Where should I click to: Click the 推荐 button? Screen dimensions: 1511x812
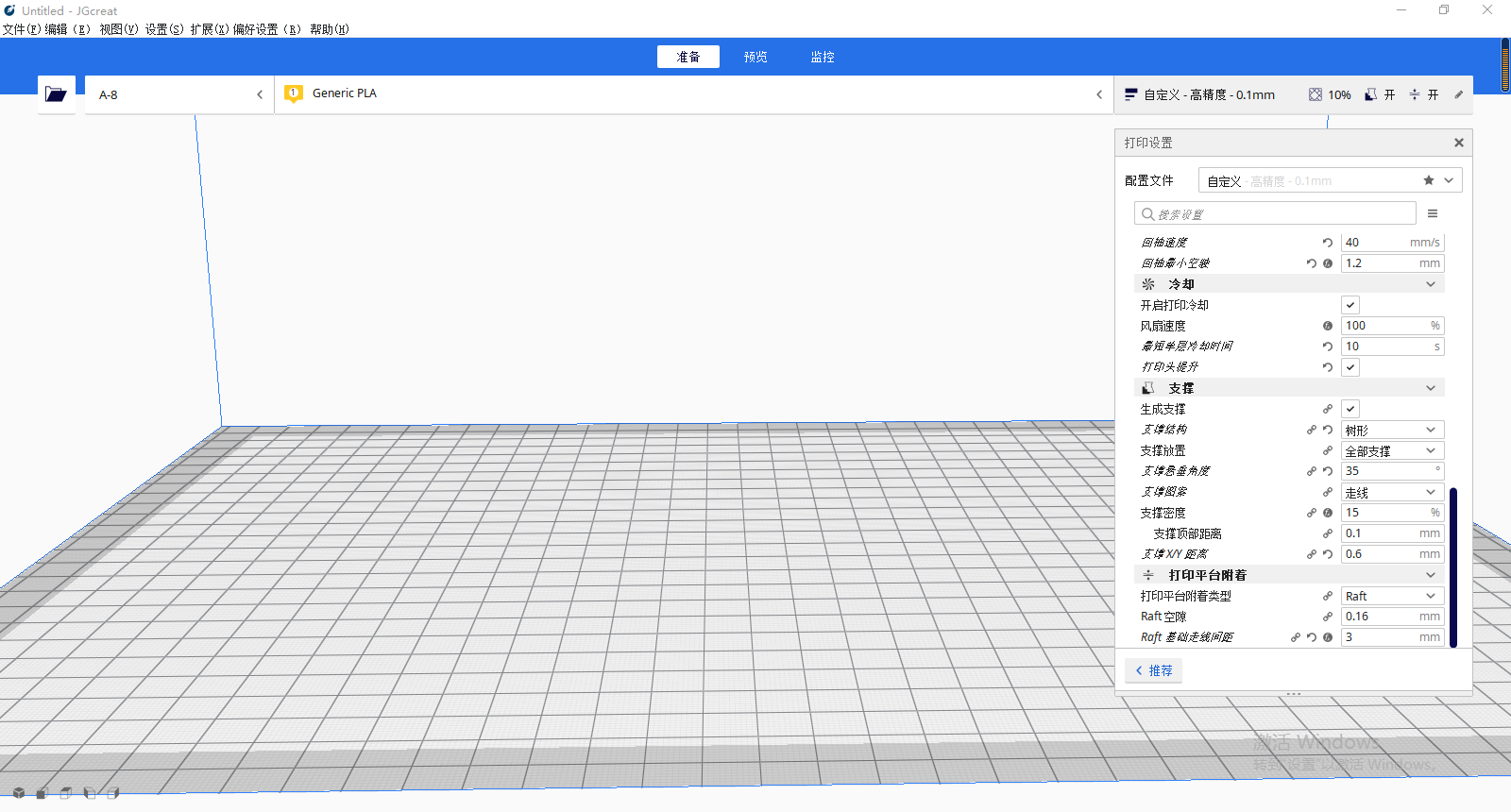(x=1154, y=670)
